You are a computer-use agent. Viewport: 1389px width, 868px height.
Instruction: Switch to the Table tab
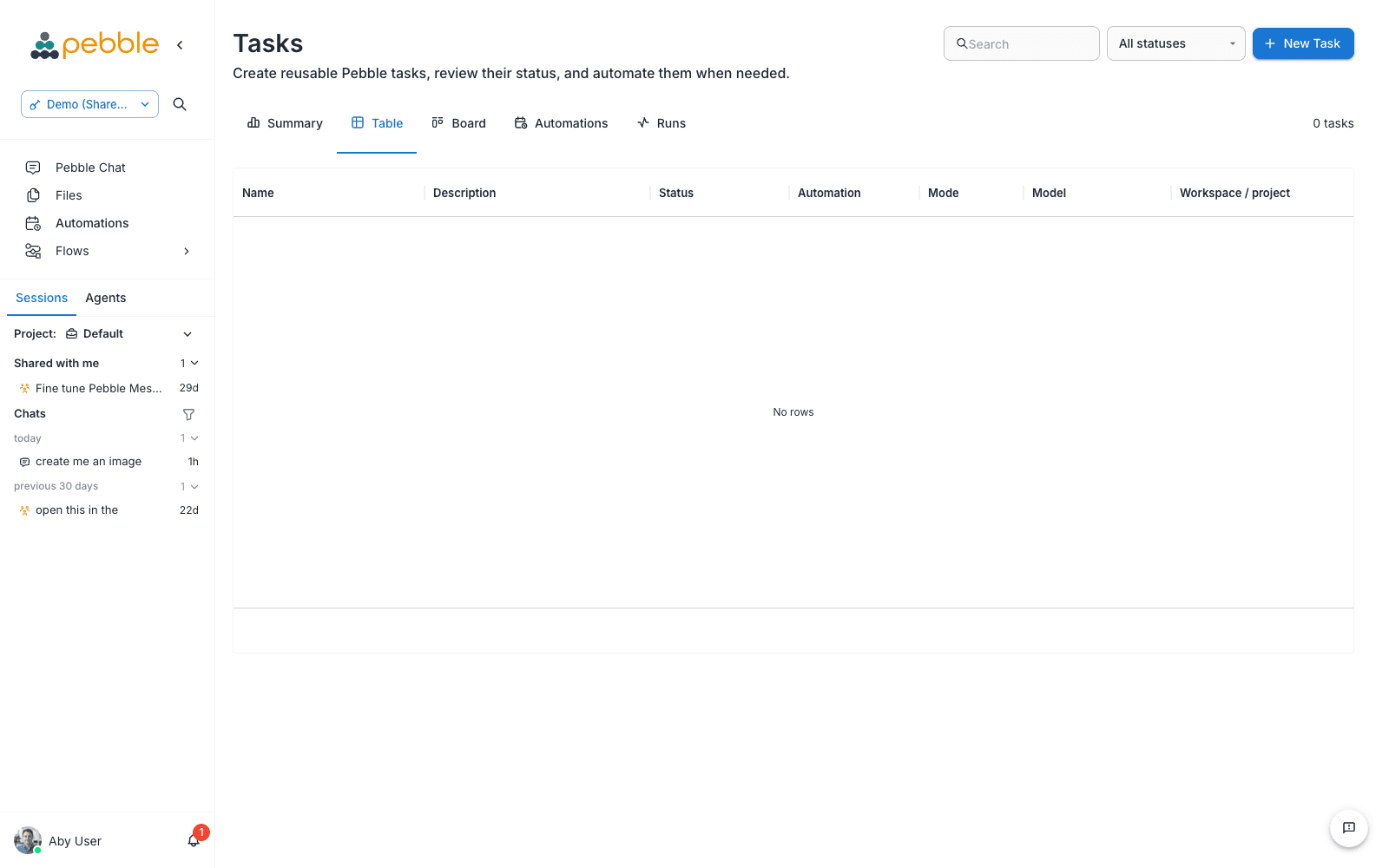(x=377, y=123)
